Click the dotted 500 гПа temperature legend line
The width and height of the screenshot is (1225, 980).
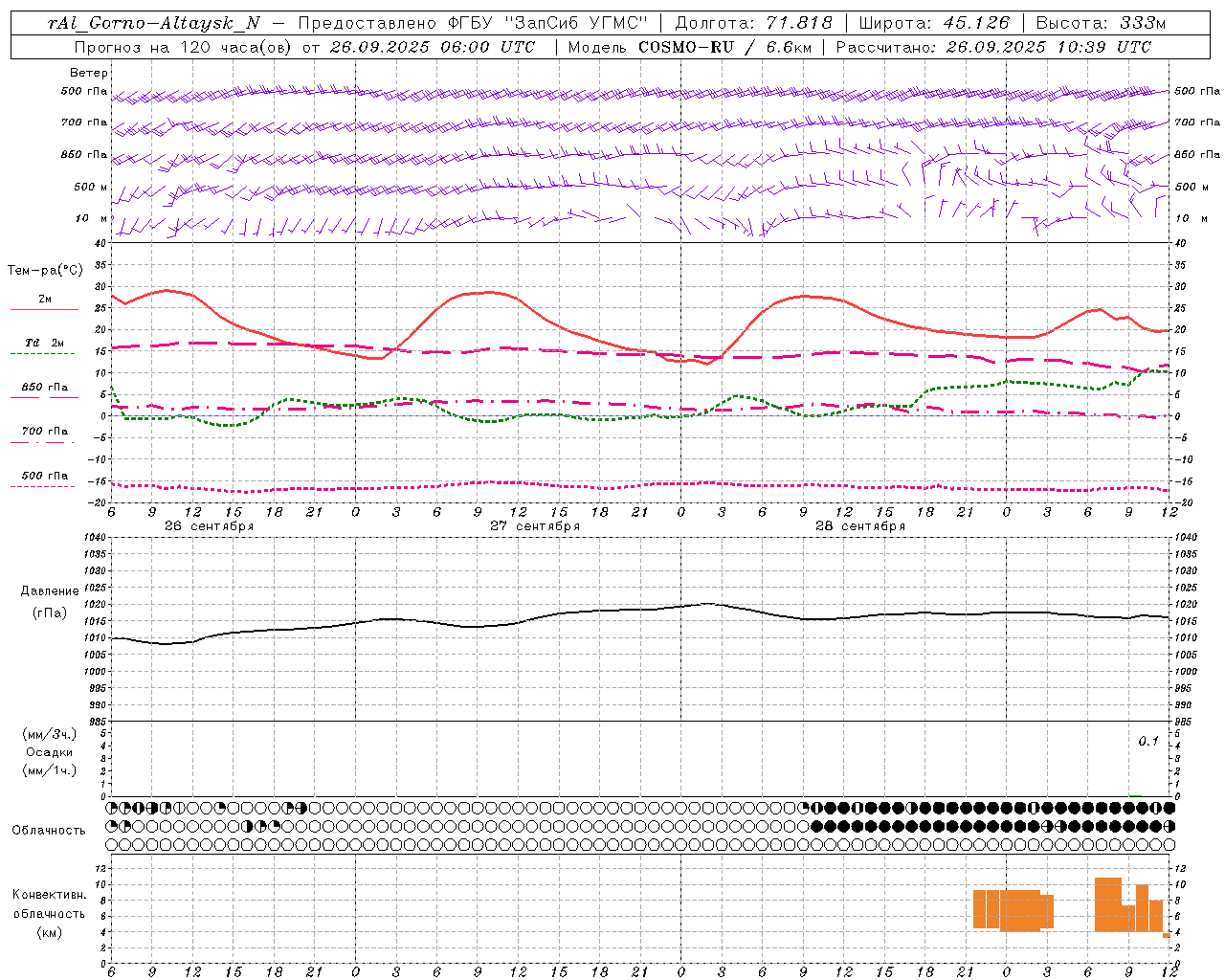[x=43, y=486]
